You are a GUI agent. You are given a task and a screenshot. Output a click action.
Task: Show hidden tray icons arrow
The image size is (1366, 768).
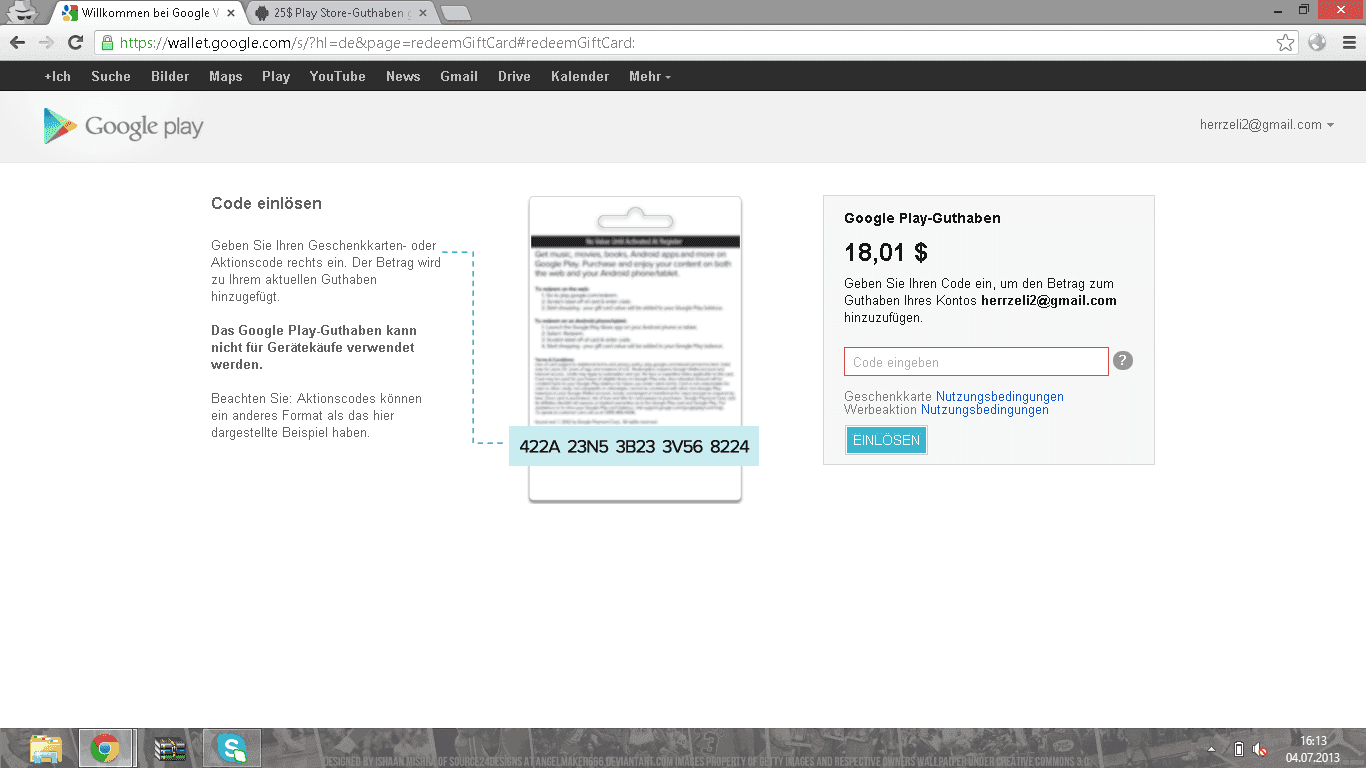(1212, 749)
